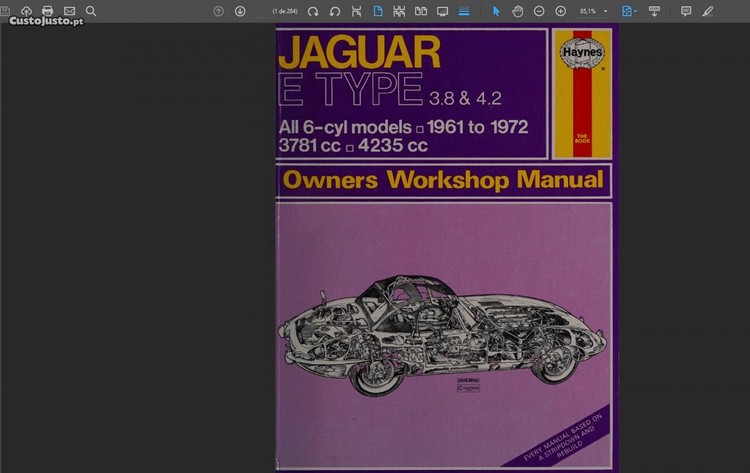Screen dimensions: 750x473
Task: Select the highlighter pen tool
Action: click(708, 11)
